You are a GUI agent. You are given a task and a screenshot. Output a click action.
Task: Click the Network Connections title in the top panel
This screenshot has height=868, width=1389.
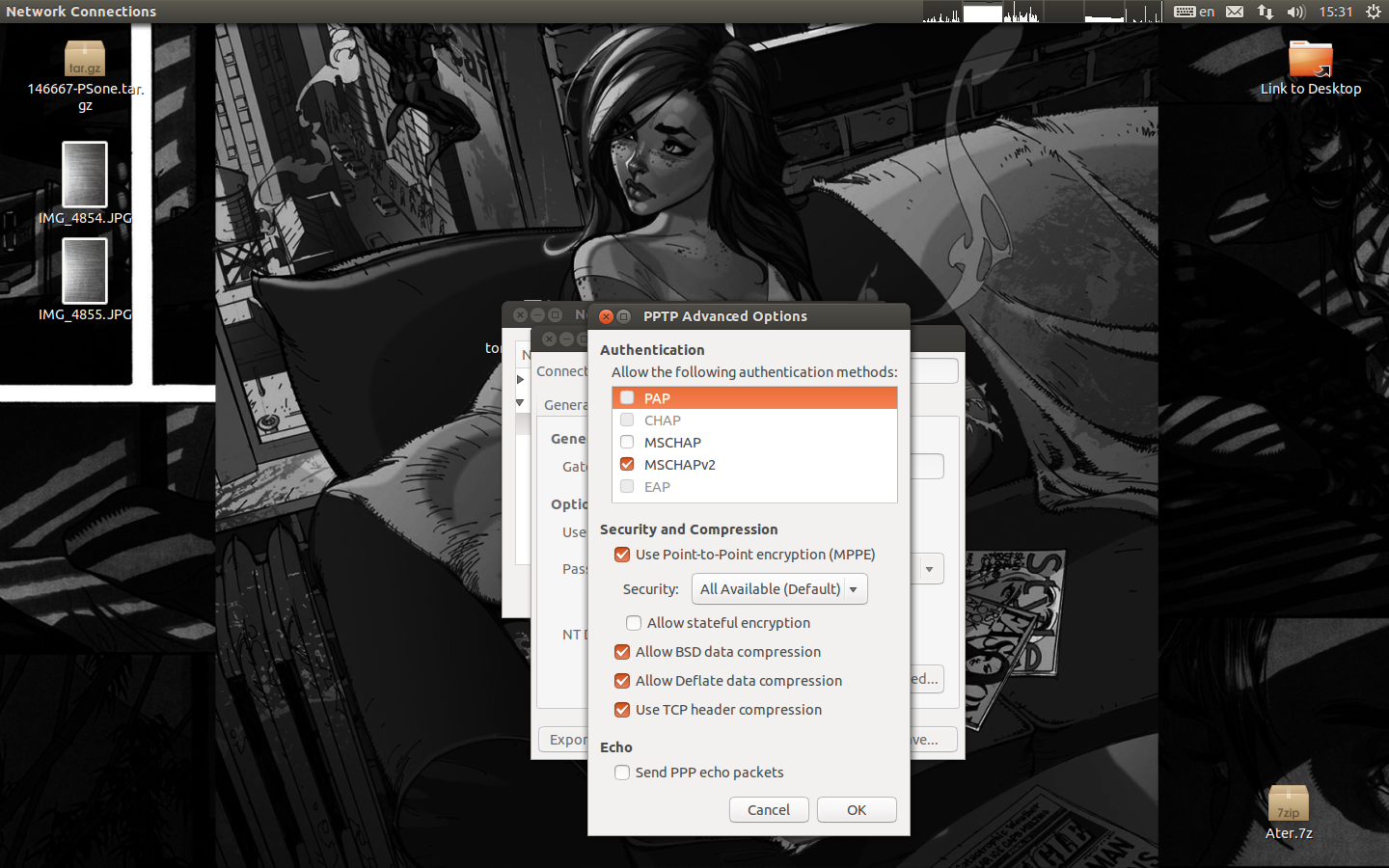pos(81,12)
